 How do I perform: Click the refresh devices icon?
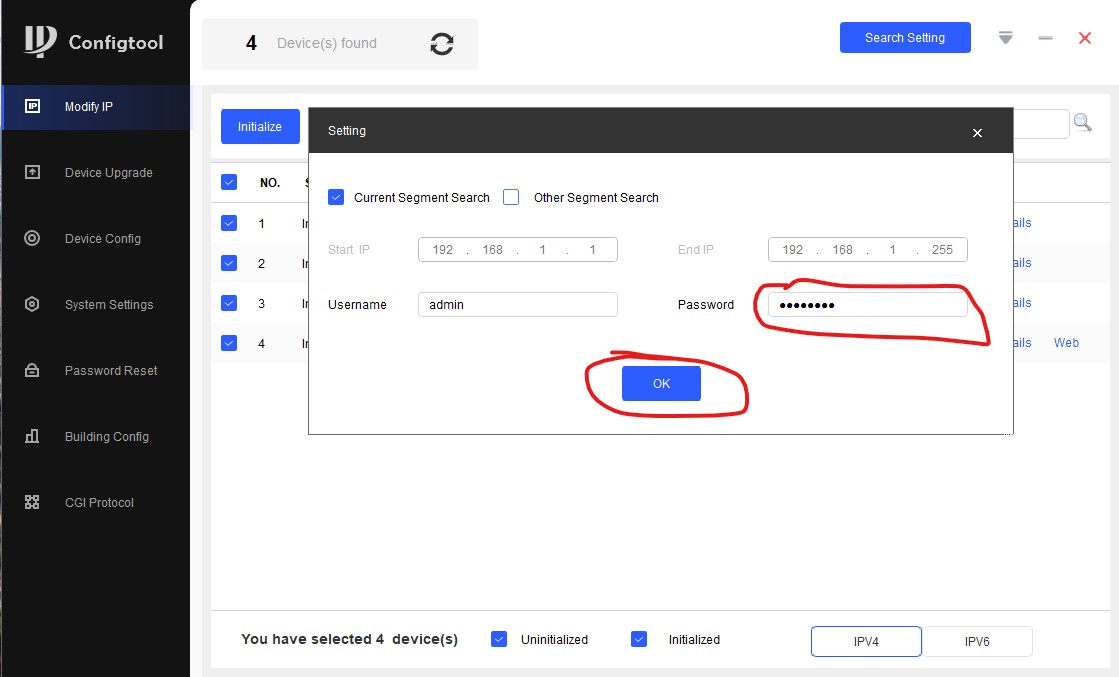point(441,44)
